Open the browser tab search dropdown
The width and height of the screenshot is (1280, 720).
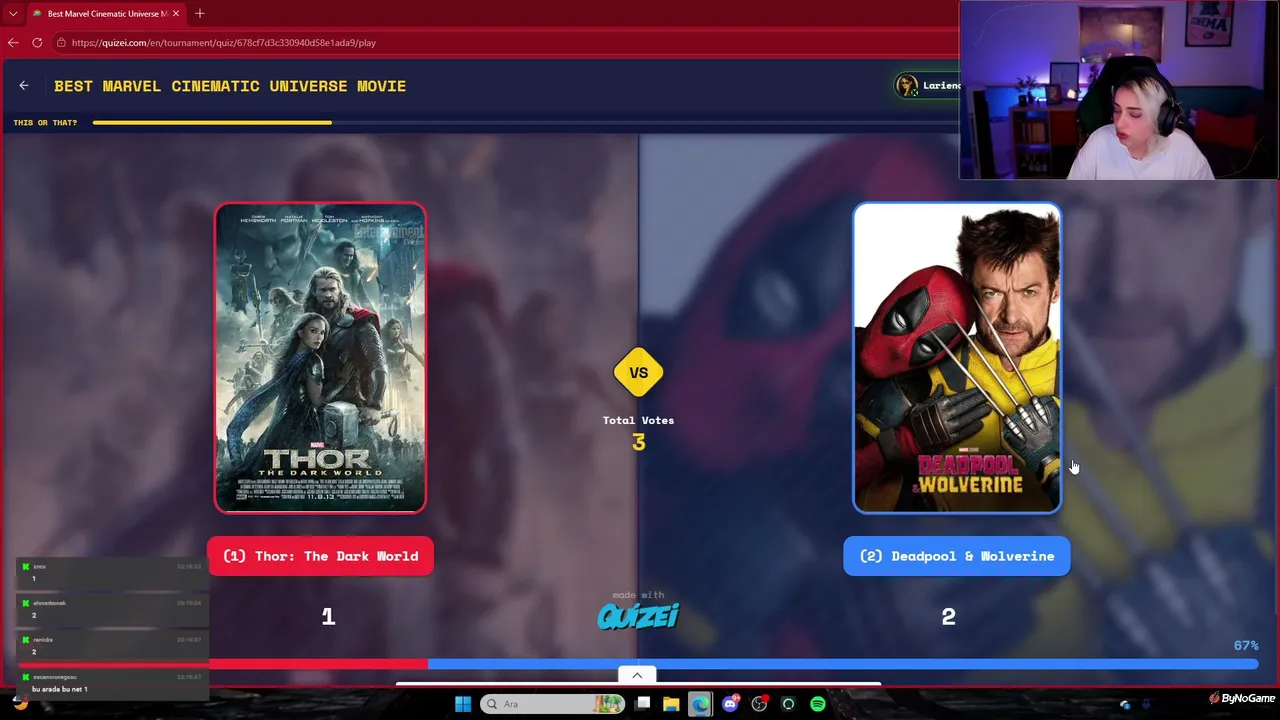[13, 13]
